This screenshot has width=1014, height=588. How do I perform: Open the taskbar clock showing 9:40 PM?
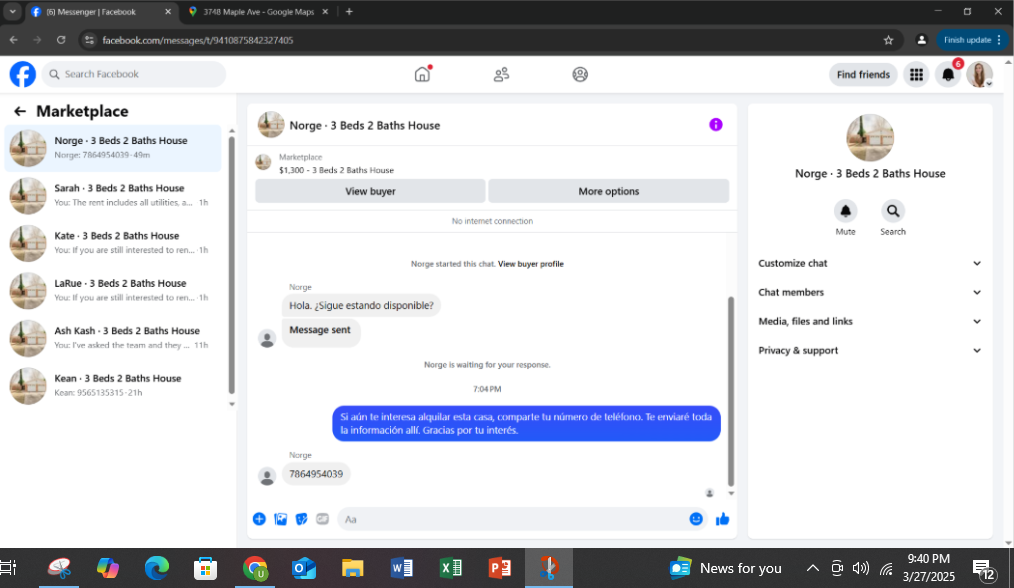929,568
